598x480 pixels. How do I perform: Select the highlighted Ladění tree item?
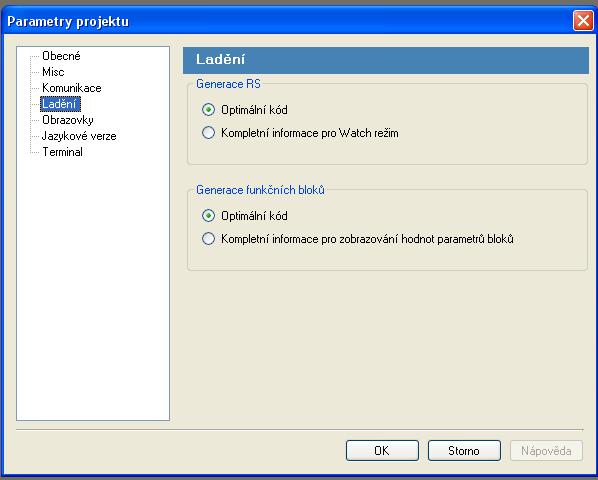point(60,104)
